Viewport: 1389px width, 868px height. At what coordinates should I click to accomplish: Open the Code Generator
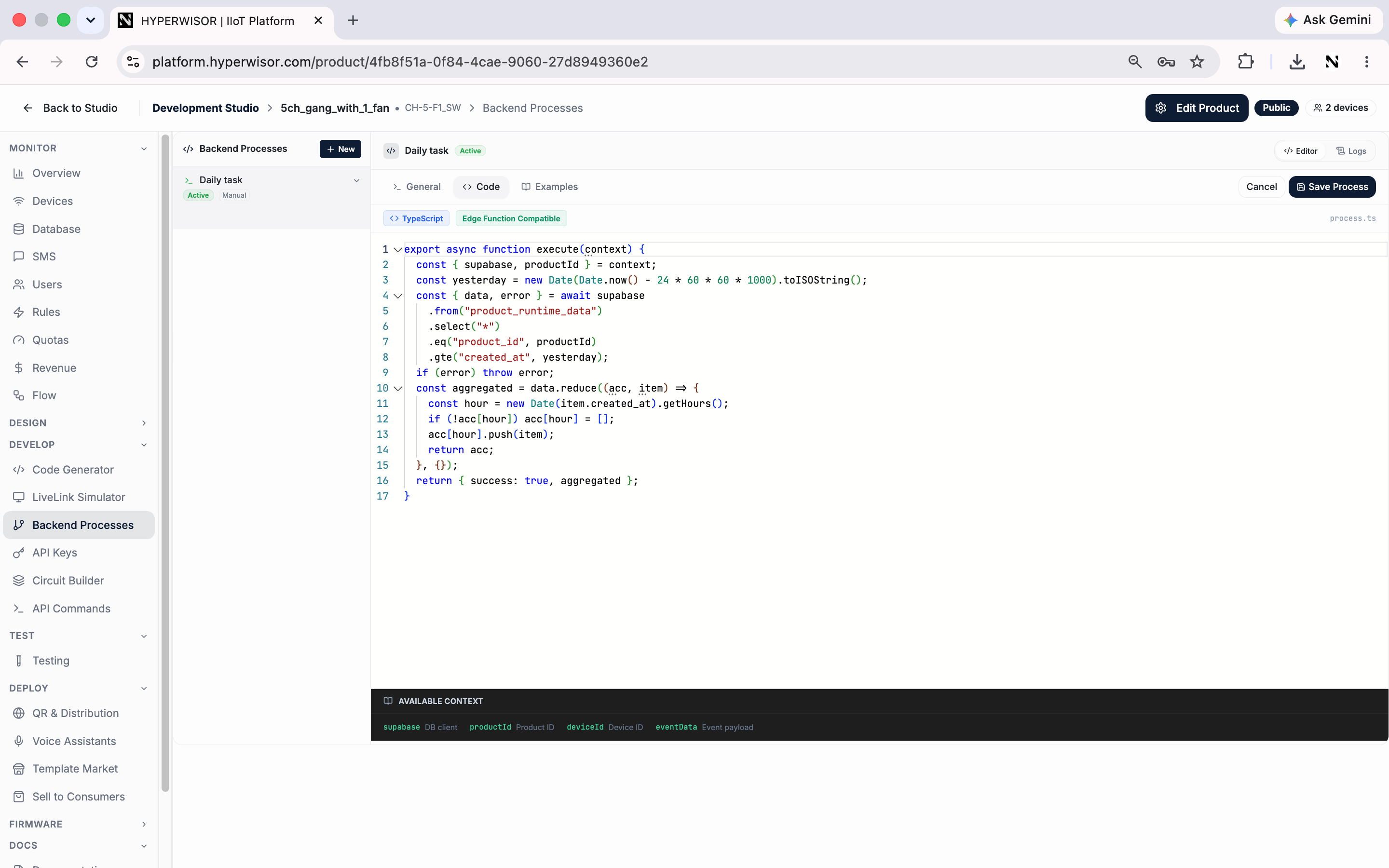(79, 470)
